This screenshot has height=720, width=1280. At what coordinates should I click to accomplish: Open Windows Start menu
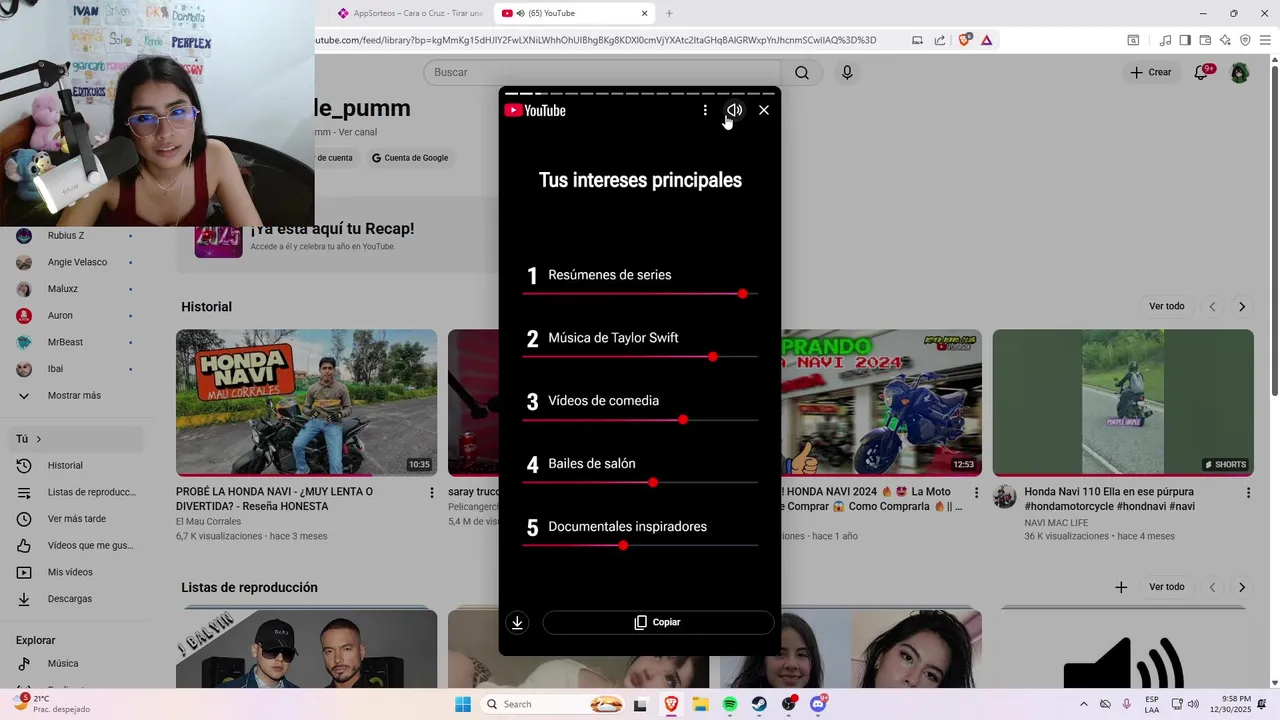(463, 704)
